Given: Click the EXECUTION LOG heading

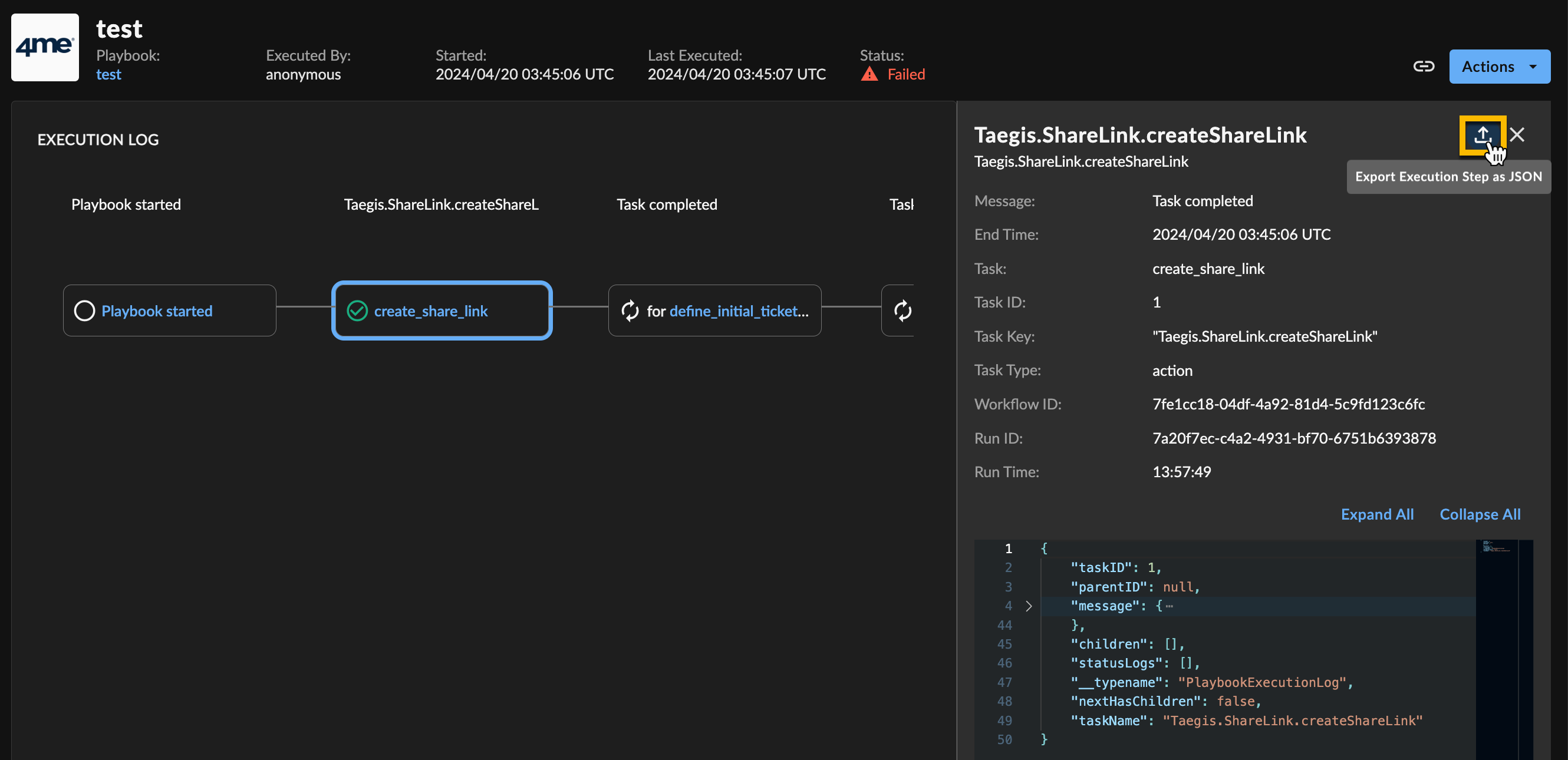Looking at the screenshot, I should point(98,140).
